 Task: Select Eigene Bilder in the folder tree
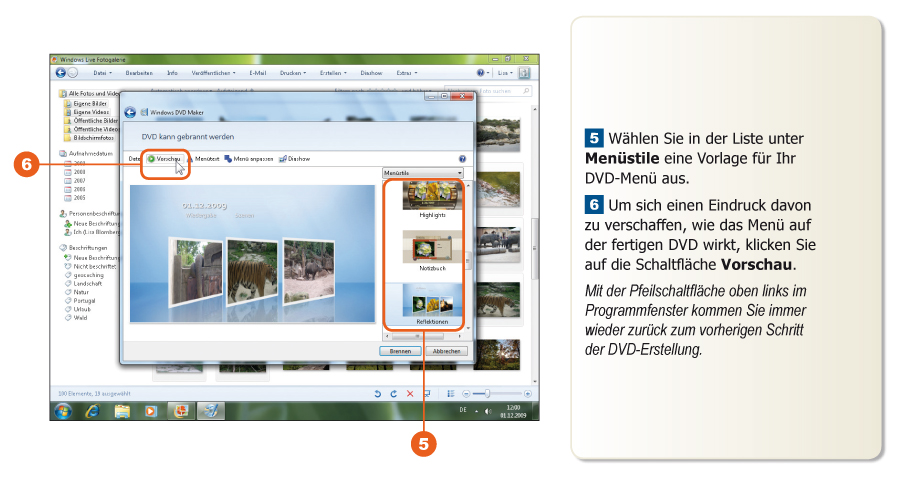90,102
